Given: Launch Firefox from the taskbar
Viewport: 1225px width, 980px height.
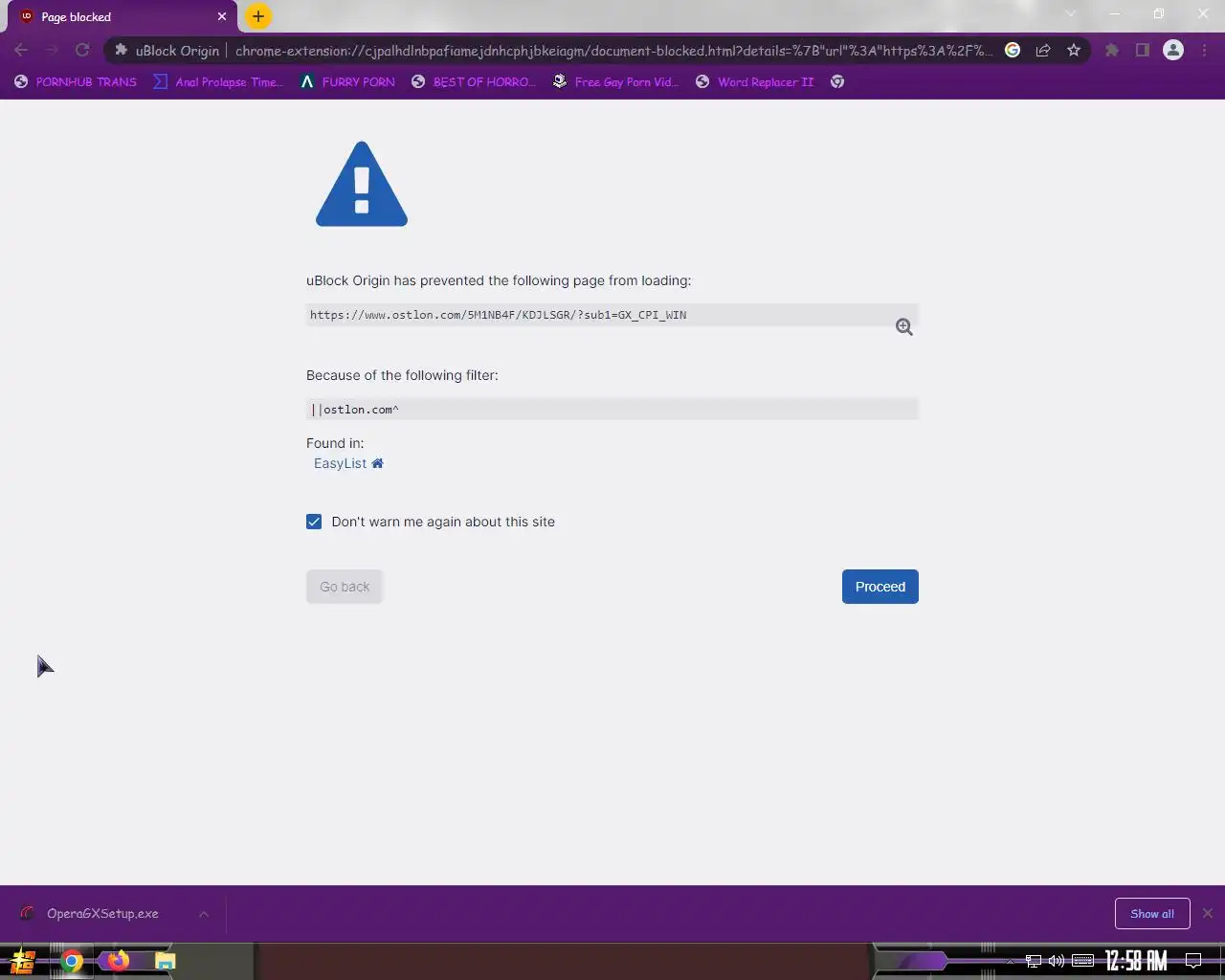Looking at the screenshot, I should (x=119, y=961).
